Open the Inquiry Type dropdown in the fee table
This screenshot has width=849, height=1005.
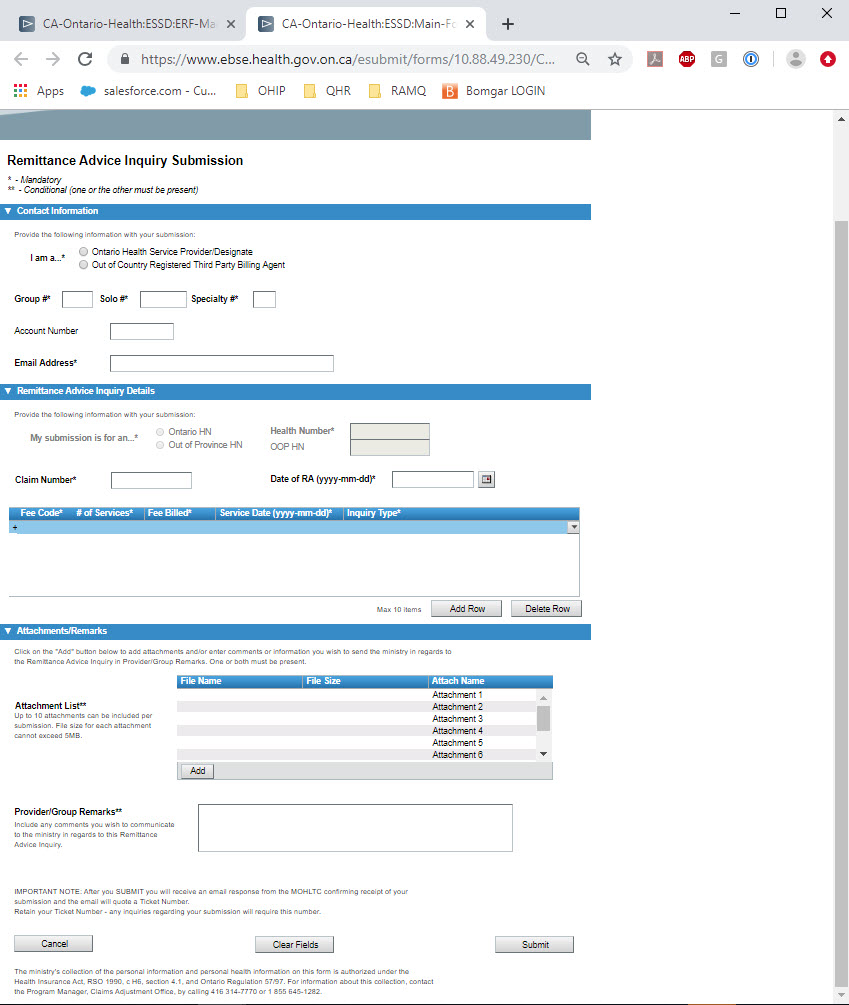tap(575, 526)
